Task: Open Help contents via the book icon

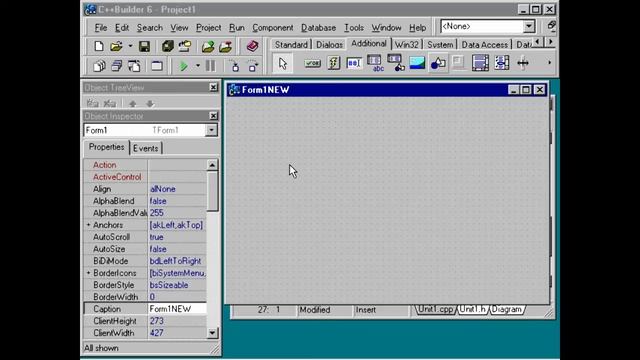Action: coord(252,46)
